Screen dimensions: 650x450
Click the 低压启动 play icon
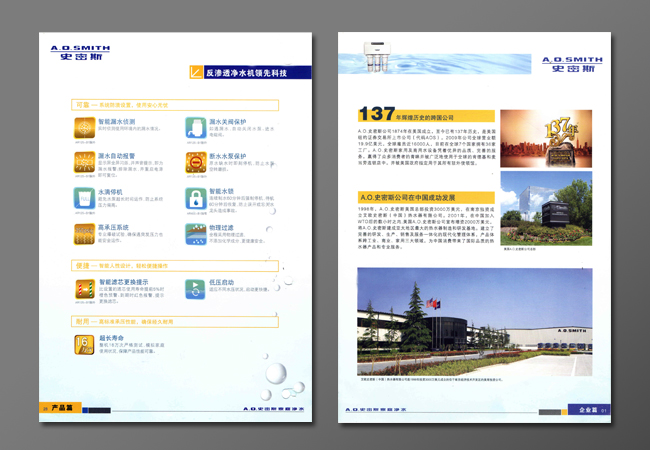[195, 289]
